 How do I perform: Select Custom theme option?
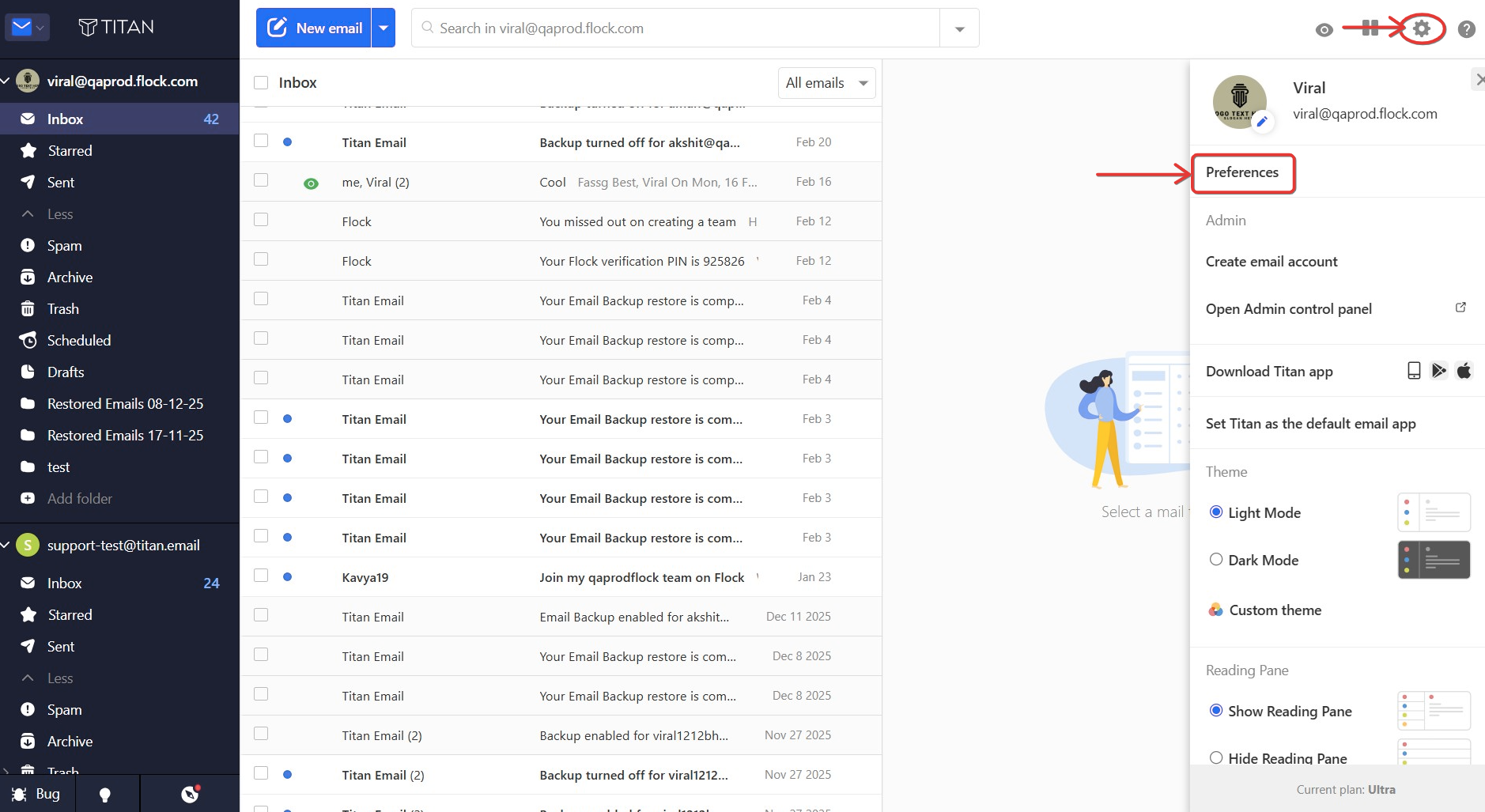(x=1265, y=610)
